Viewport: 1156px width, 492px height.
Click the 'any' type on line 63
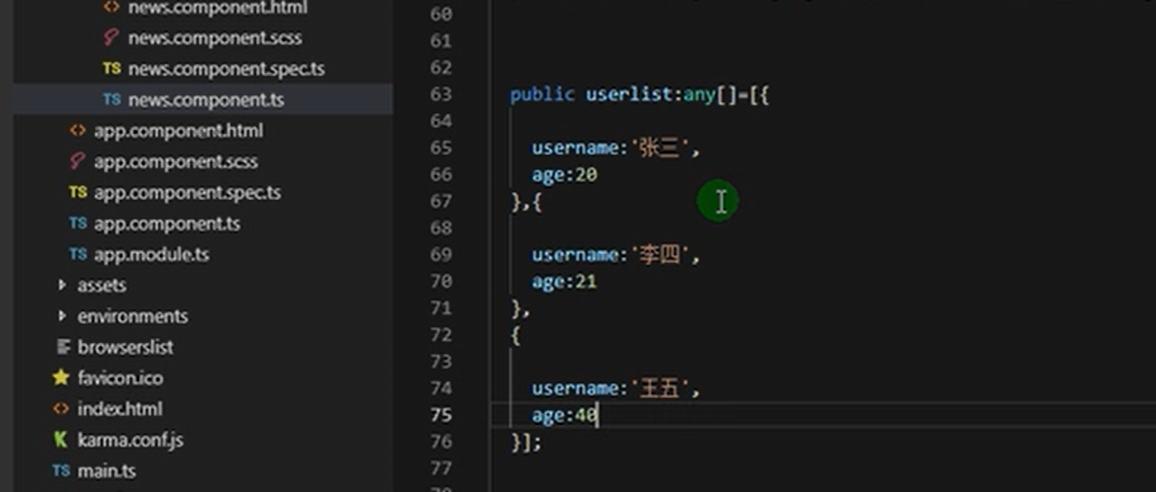699,95
